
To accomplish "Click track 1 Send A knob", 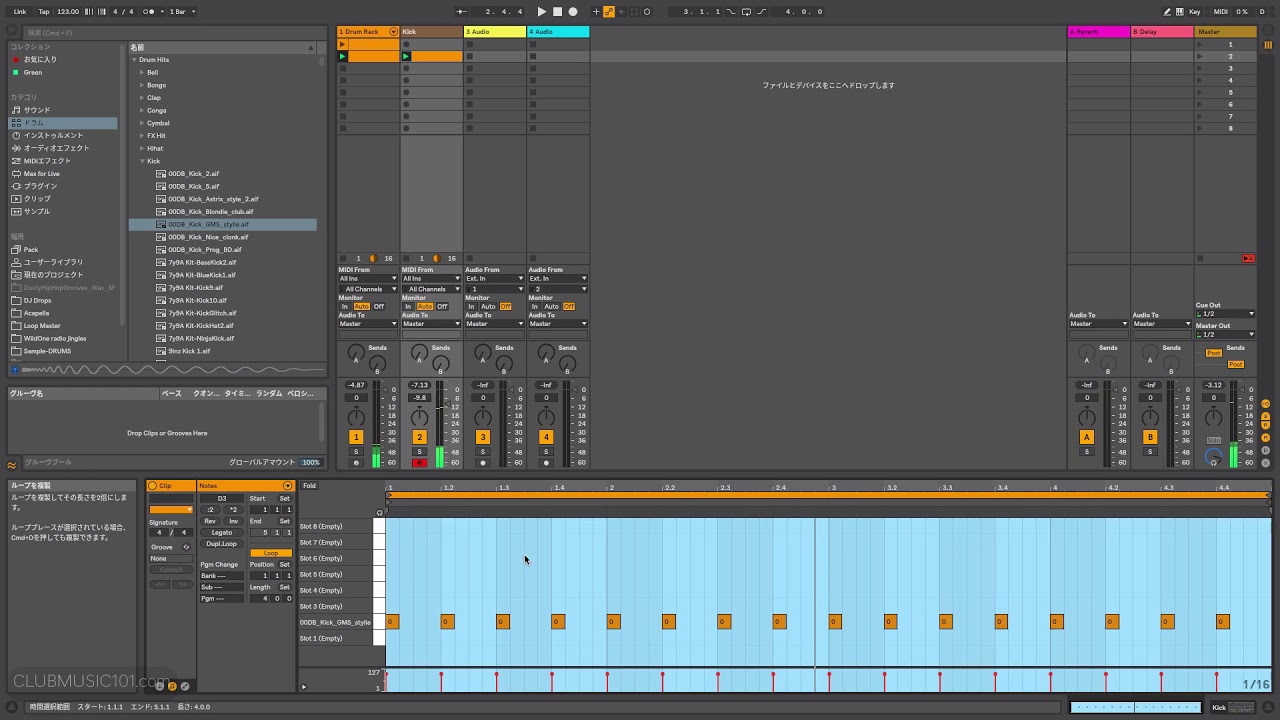I will (356, 353).
